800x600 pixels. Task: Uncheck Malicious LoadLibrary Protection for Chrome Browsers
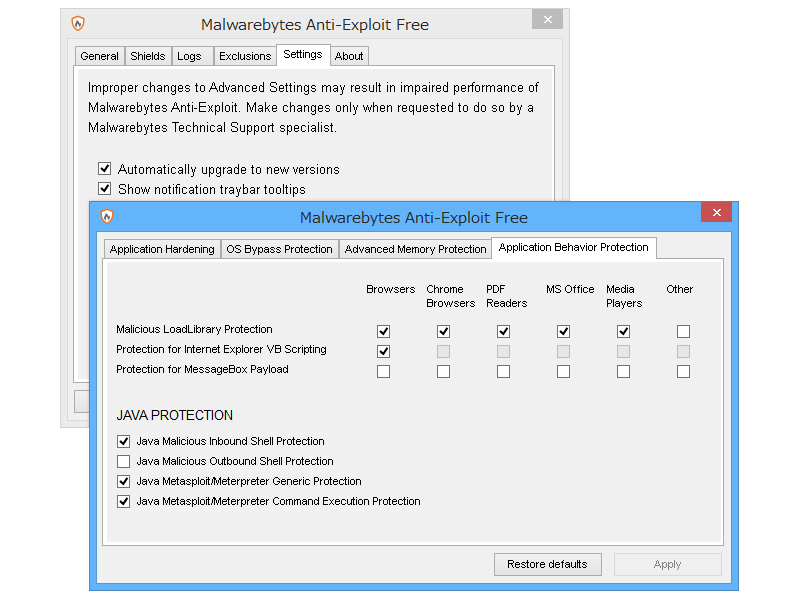[443, 332]
